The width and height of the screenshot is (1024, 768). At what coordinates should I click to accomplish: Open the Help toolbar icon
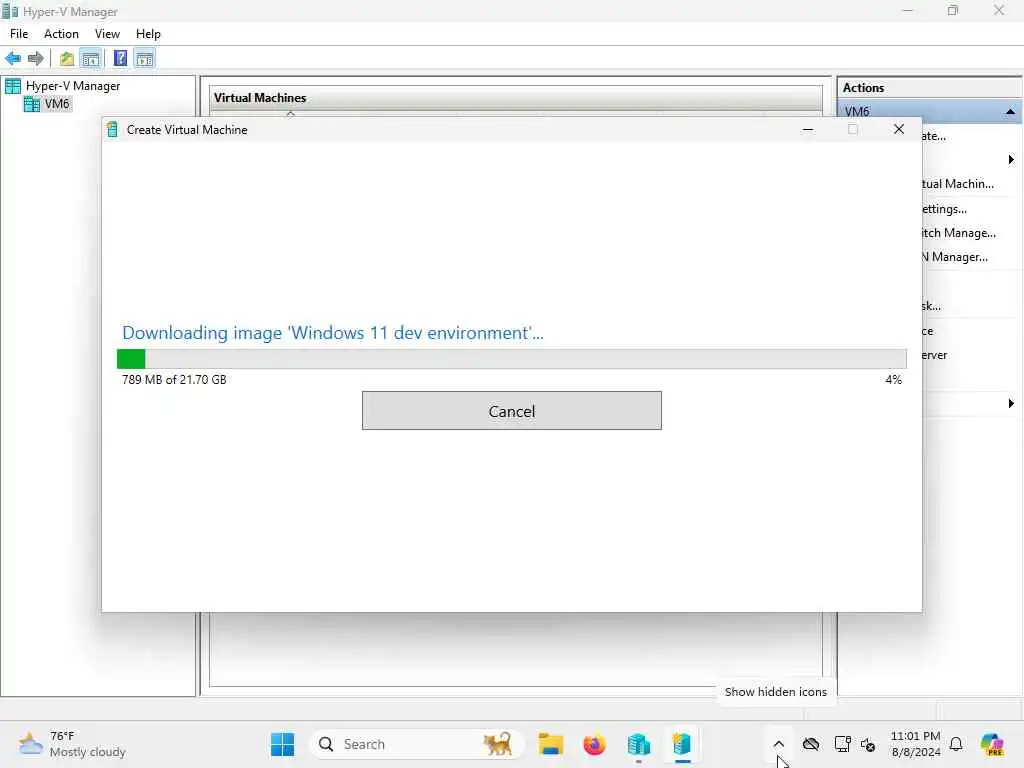[x=120, y=58]
